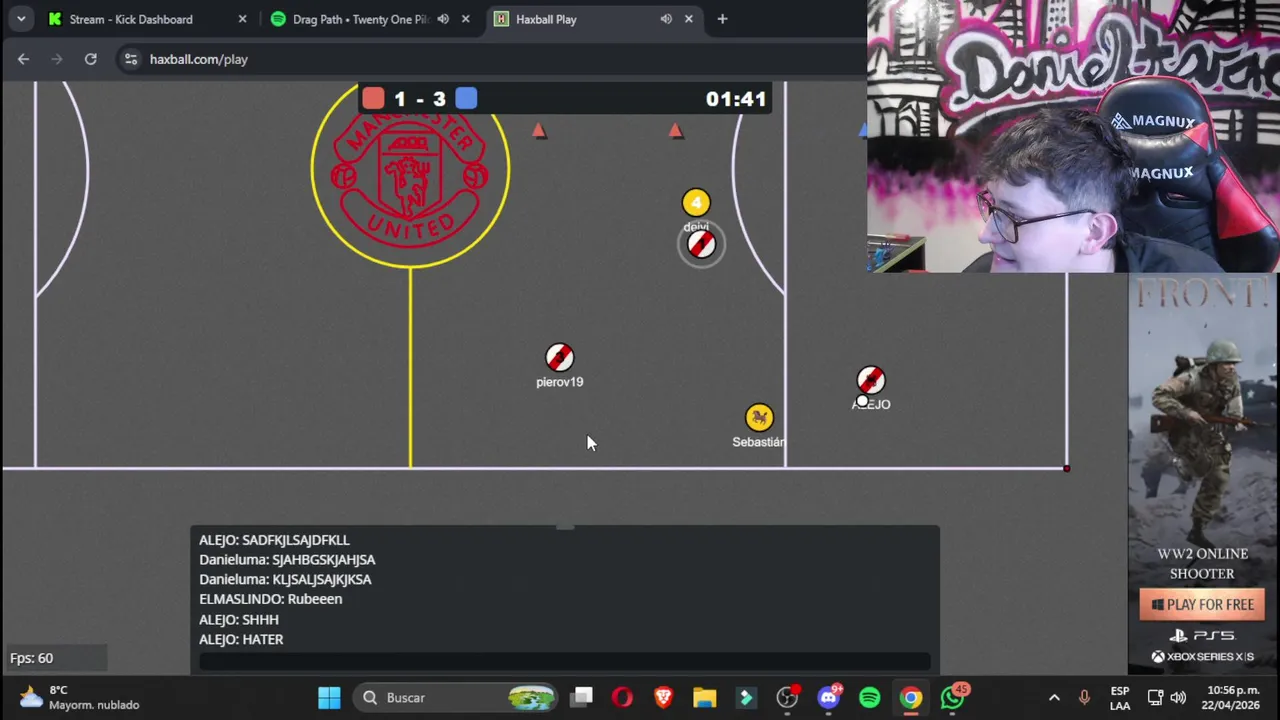The width and height of the screenshot is (1280, 720).
Task: Launch Brave browser from taskbar
Action: [x=663, y=697]
